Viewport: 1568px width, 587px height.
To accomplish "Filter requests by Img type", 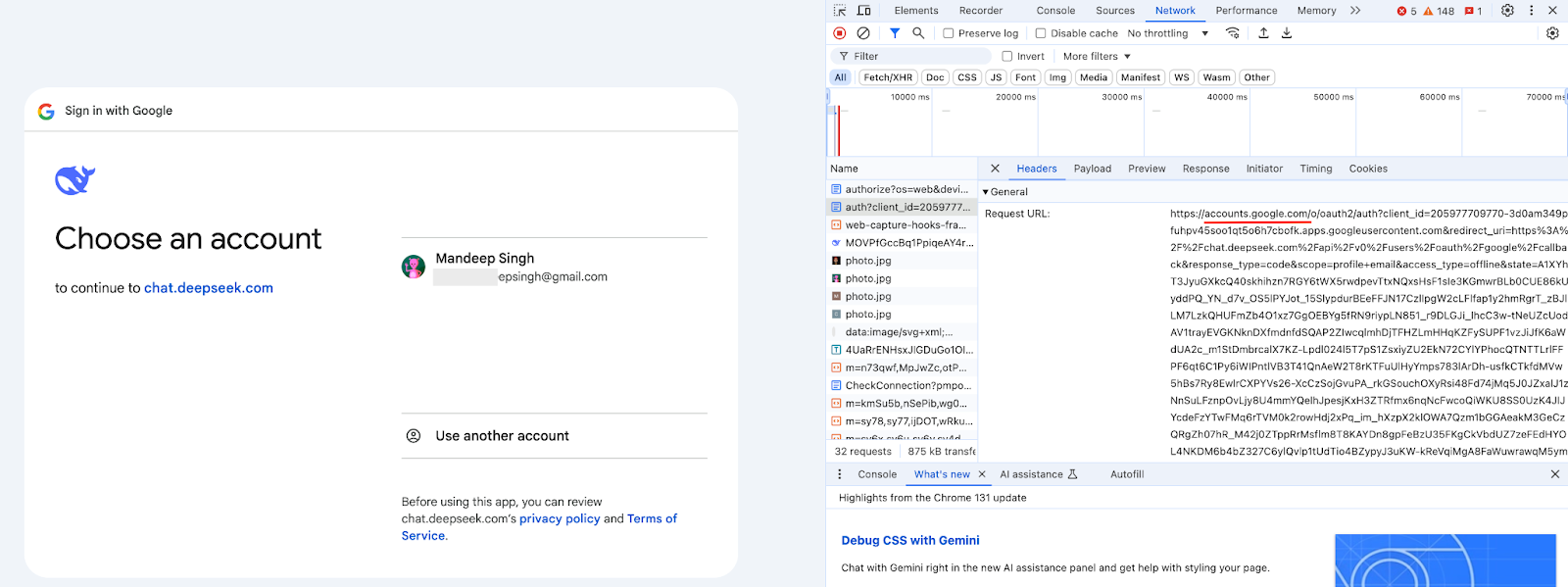I will (1057, 77).
